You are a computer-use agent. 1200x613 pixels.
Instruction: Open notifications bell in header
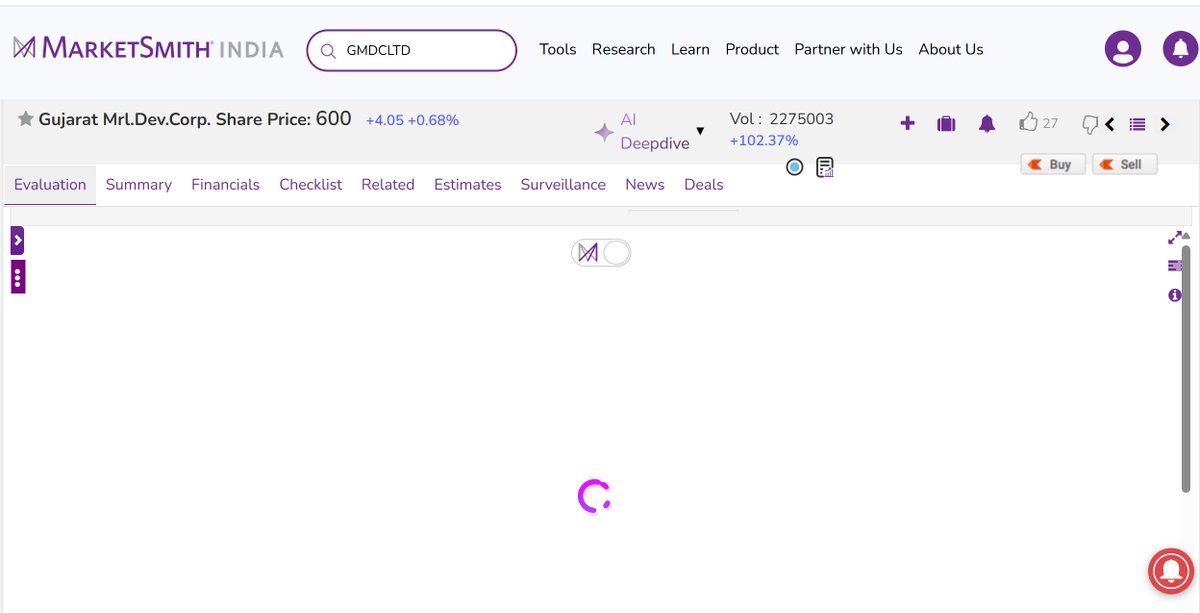click(x=1181, y=48)
